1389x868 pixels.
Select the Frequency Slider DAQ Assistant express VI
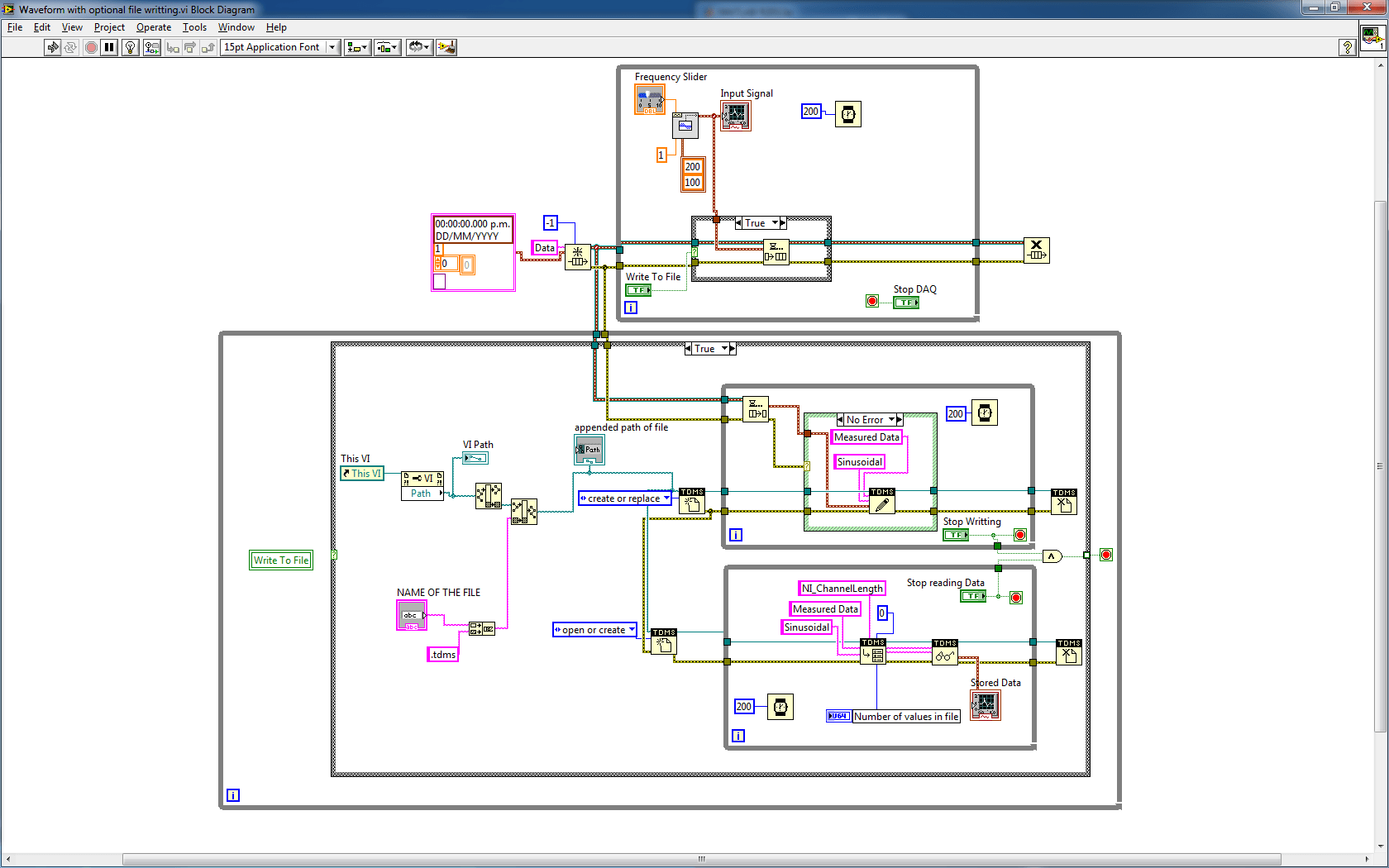point(650,99)
